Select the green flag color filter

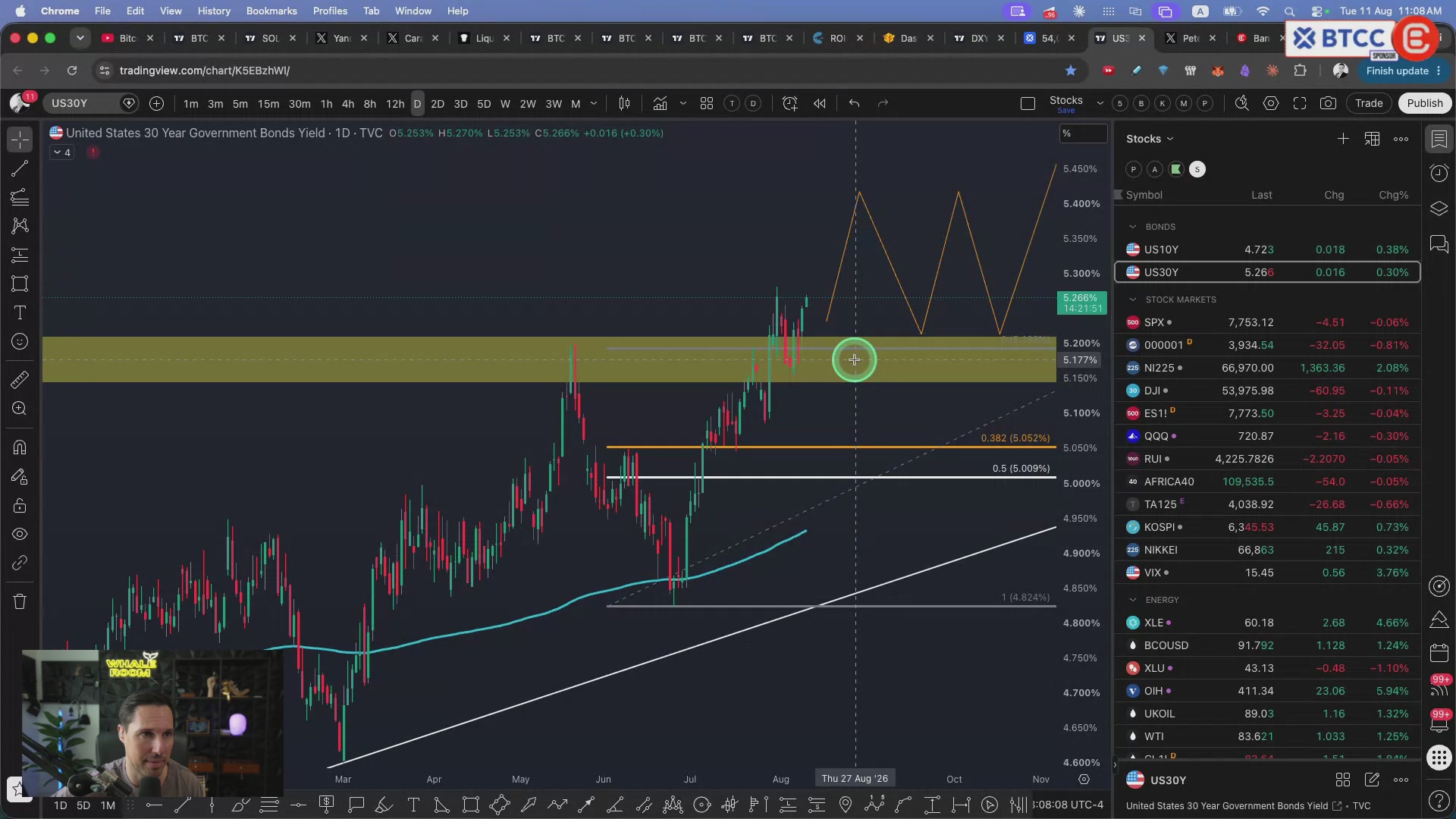pos(1175,169)
